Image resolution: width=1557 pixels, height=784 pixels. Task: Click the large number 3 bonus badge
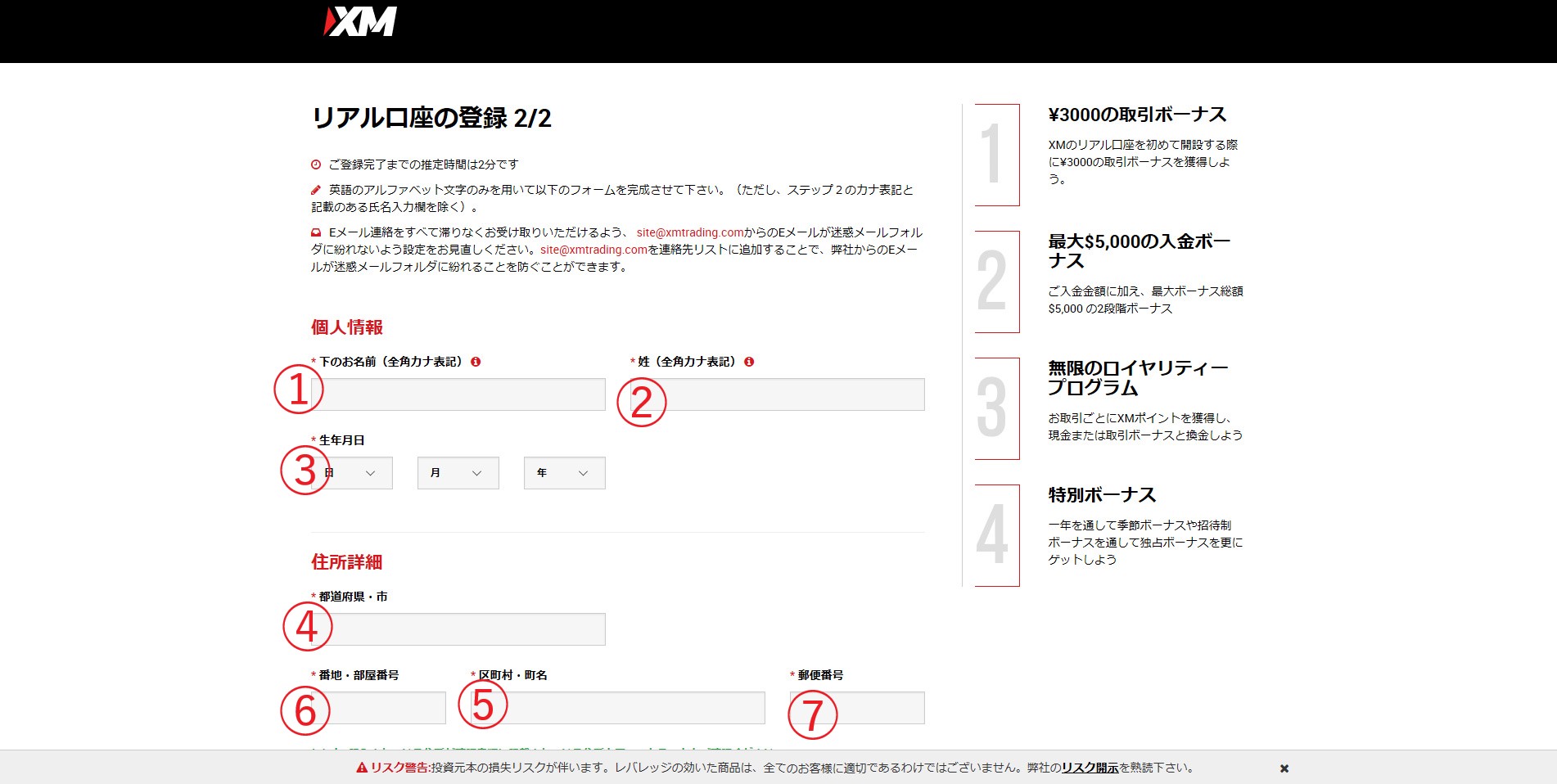click(996, 408)
